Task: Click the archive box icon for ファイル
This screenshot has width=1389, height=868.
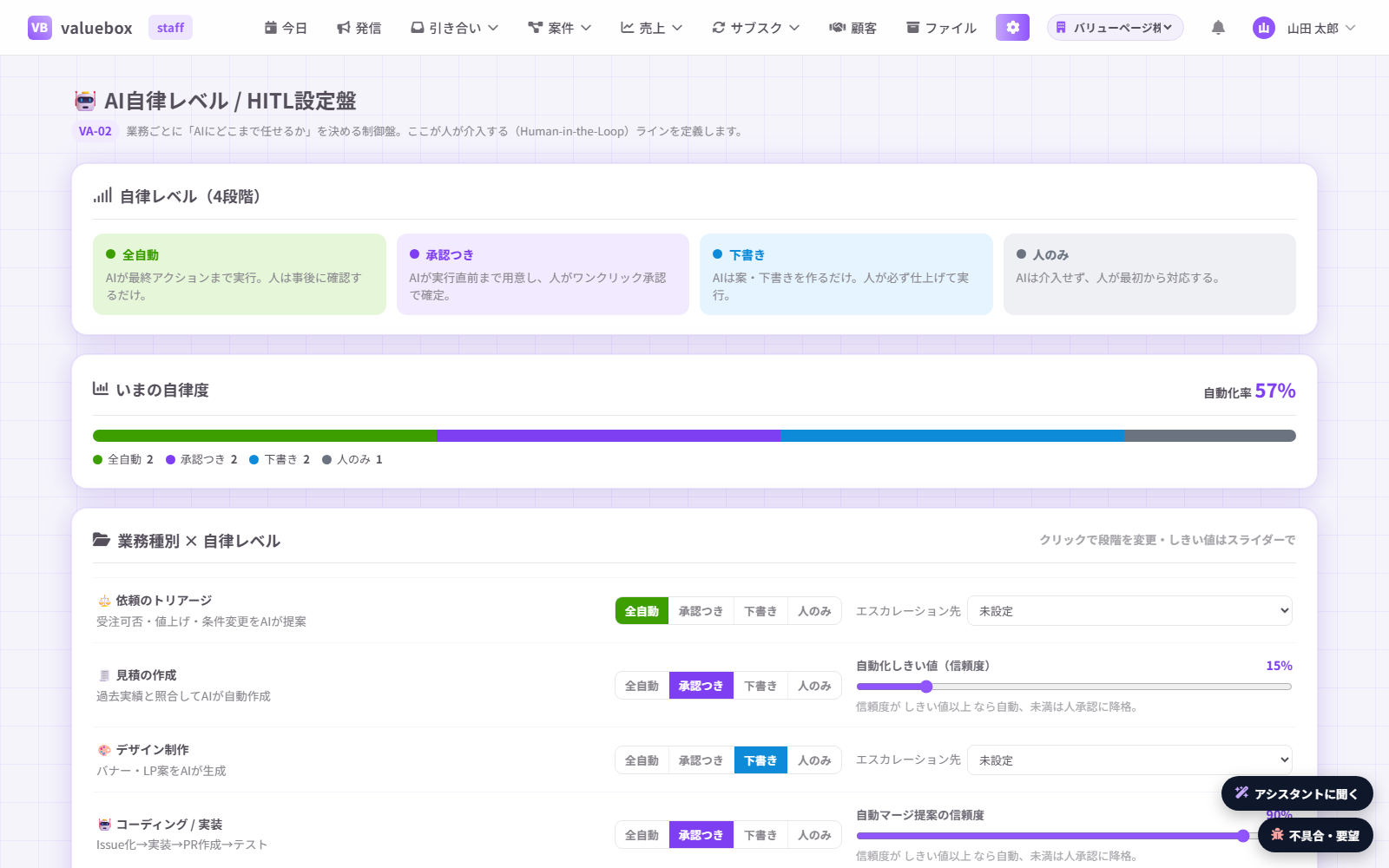Action: 912,28
